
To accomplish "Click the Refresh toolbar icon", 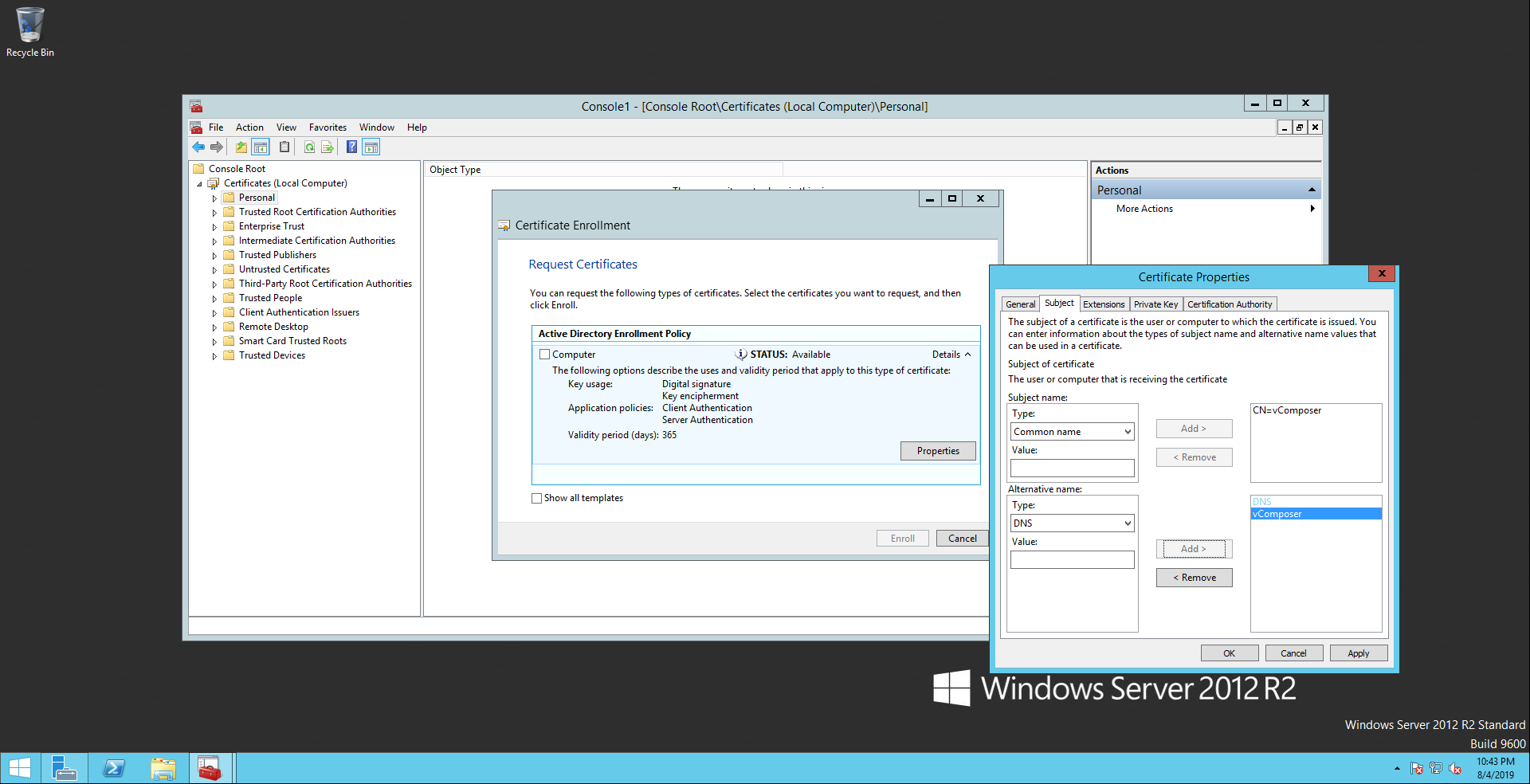I will point(309,147).
